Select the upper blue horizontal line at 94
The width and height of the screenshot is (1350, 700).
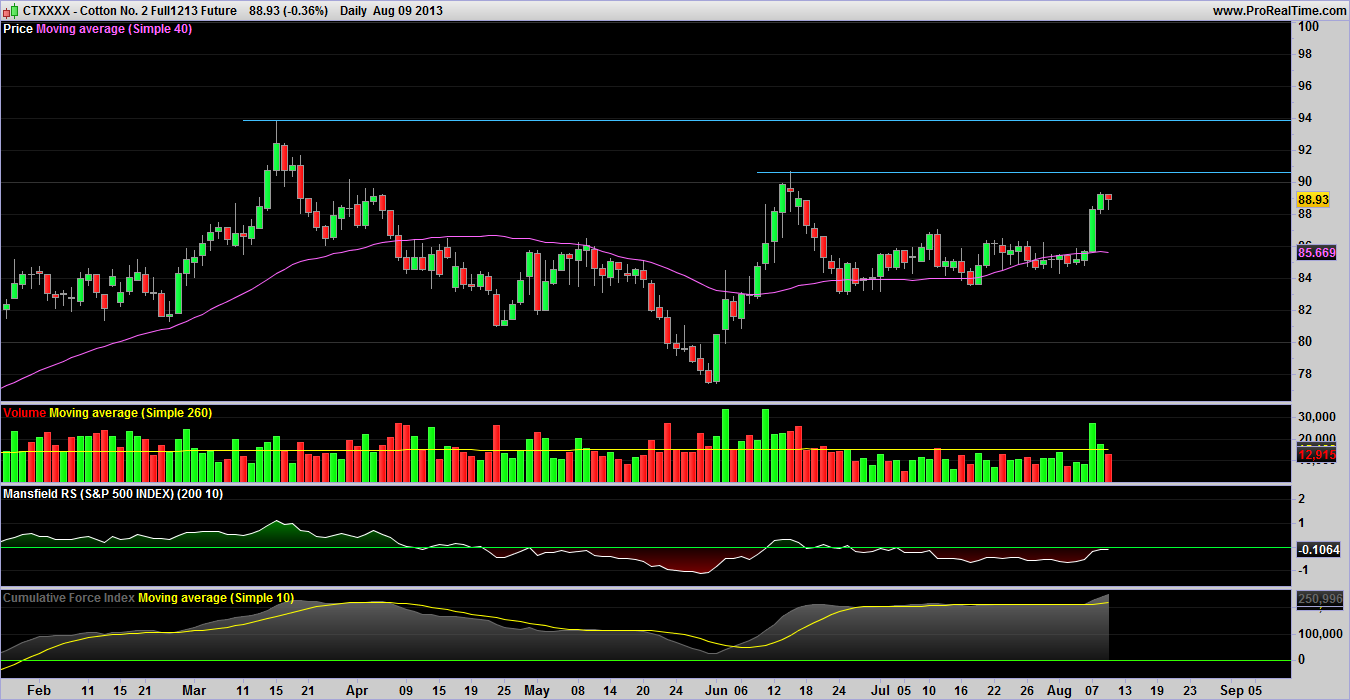coord(765,120)
